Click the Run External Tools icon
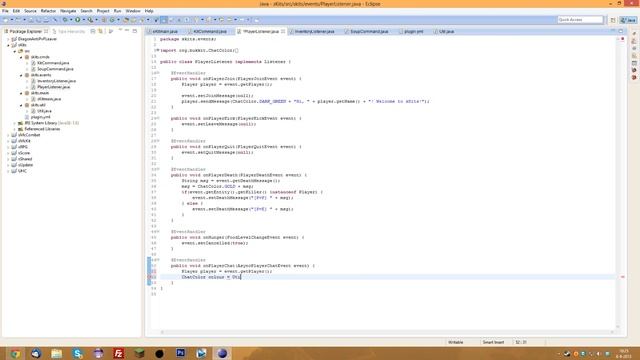This screenshot has width=640, height=360. [90, 20]
